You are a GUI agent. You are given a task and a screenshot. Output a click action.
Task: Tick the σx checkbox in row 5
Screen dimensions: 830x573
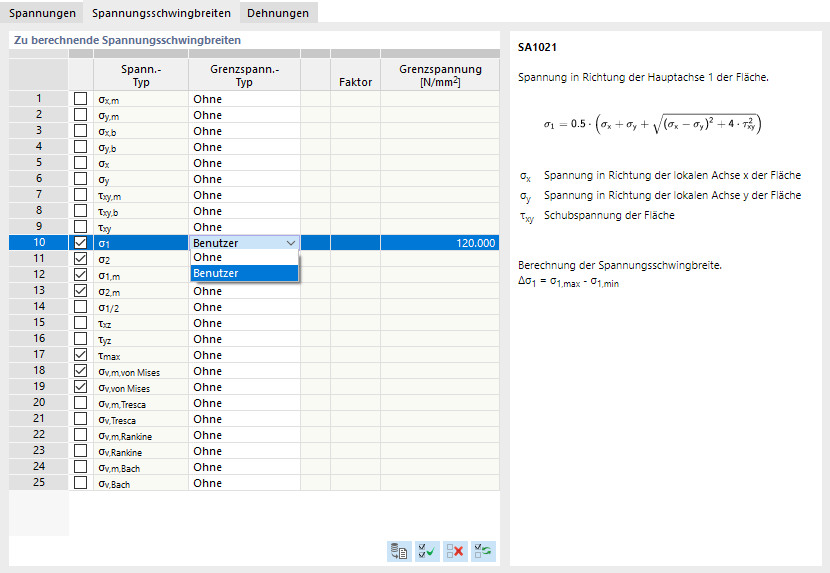pyautogui.click(x=80, y=163)
